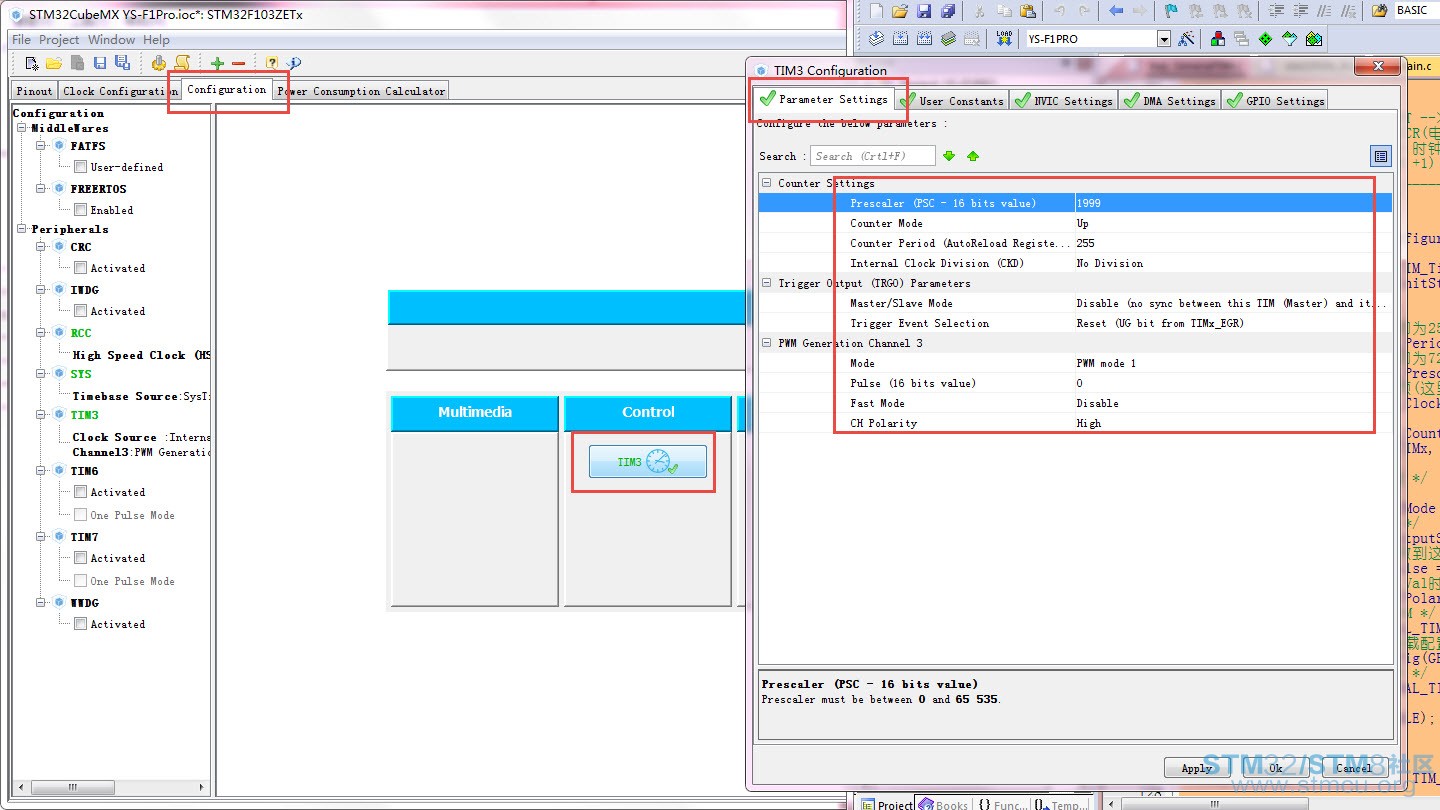This screenshot has width=1440, height=810.
Task: Toggle FATFS User-defined checkbox
Action: click(x=81, y=167)
